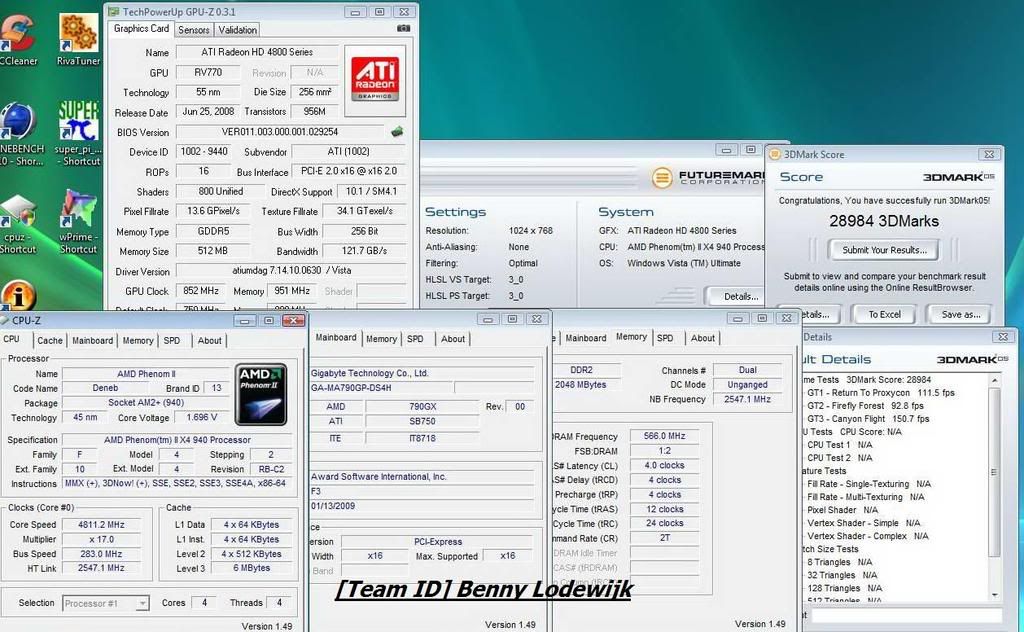Open About tab in left CPU-Z window
This screenshot has height=632, width=1024.
pyautogui.click(x=210, y=341)
